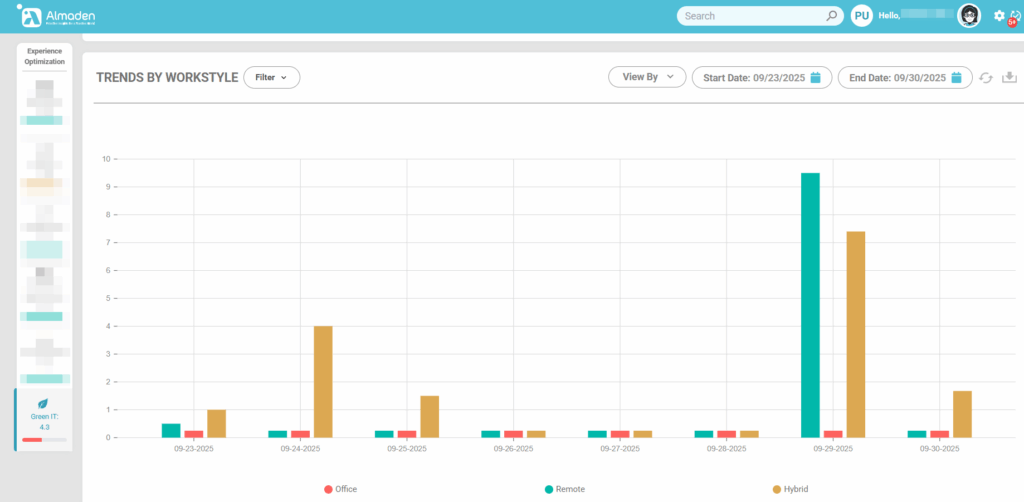
Task: Refresh the trends chart data
Action: 986,78
